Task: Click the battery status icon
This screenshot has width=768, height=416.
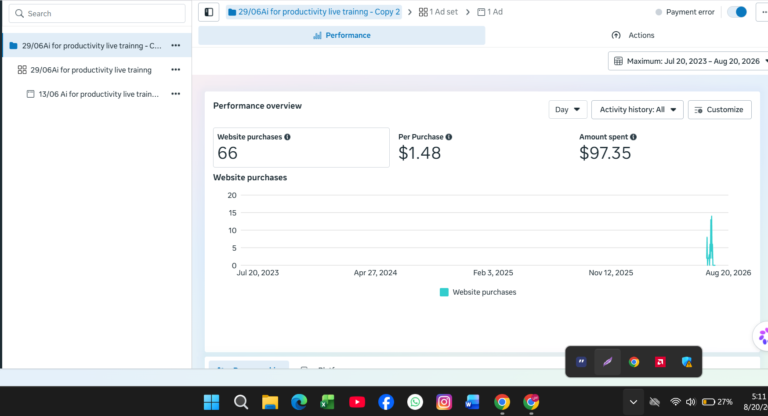Action: (x=708, y=402)
